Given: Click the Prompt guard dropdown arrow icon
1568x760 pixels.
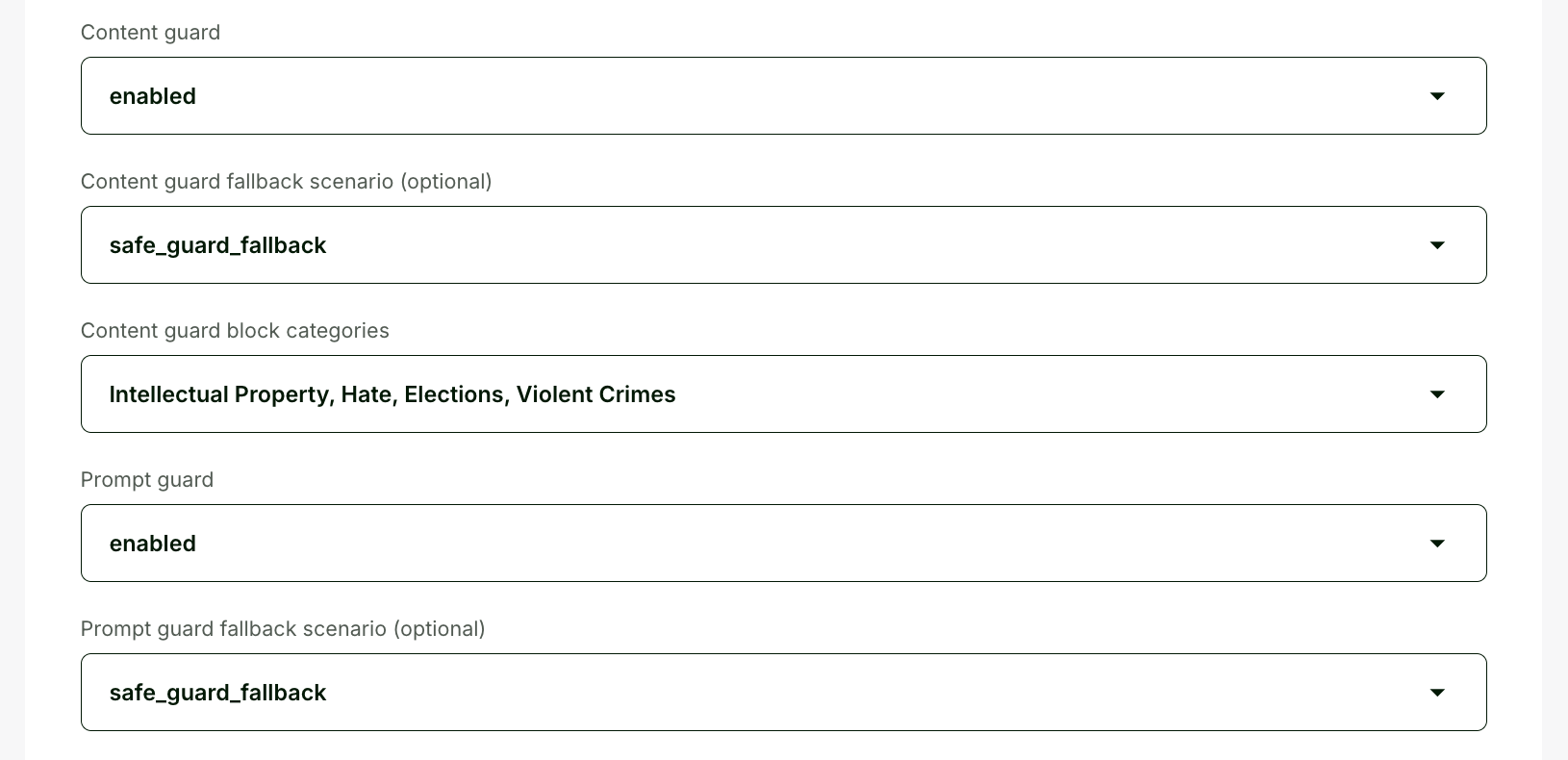Looking at the screenshot, I should [x=1437, y=544].
